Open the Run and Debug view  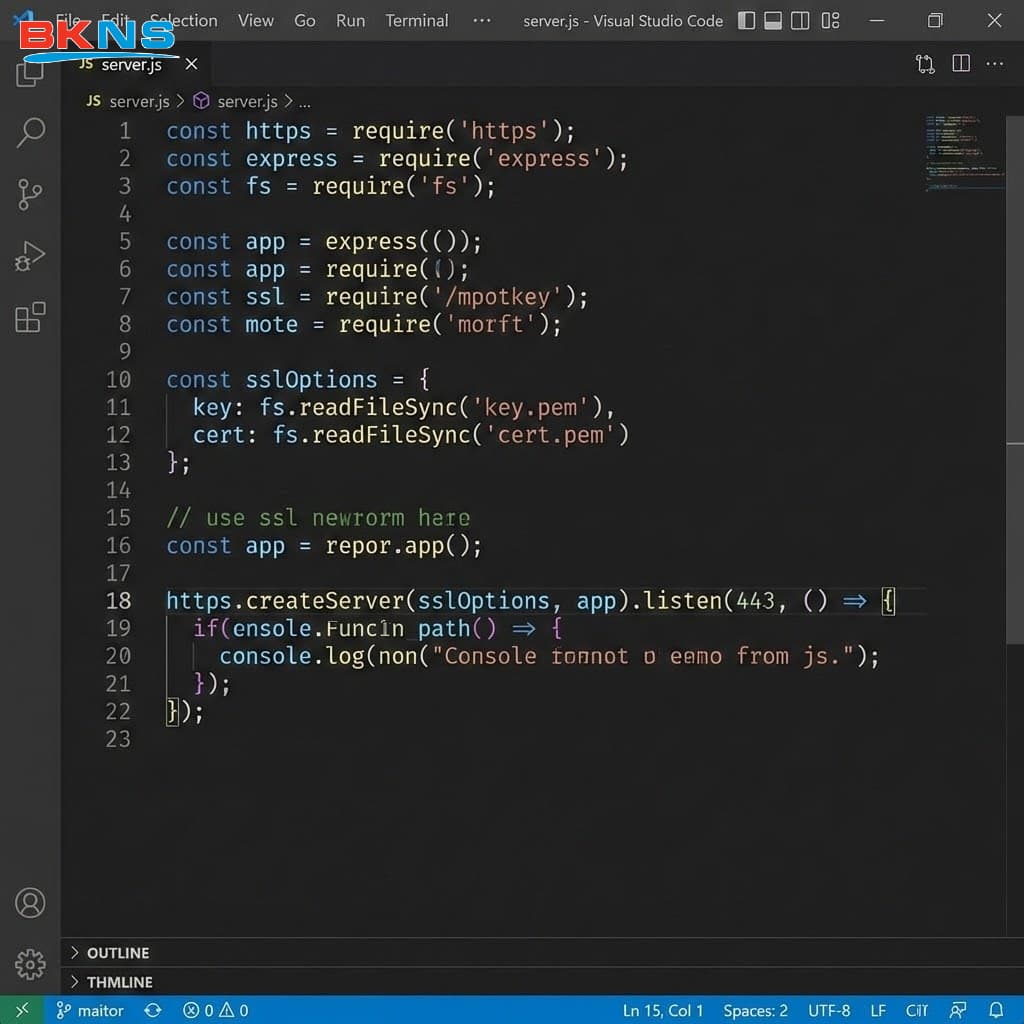coord(31,257)
